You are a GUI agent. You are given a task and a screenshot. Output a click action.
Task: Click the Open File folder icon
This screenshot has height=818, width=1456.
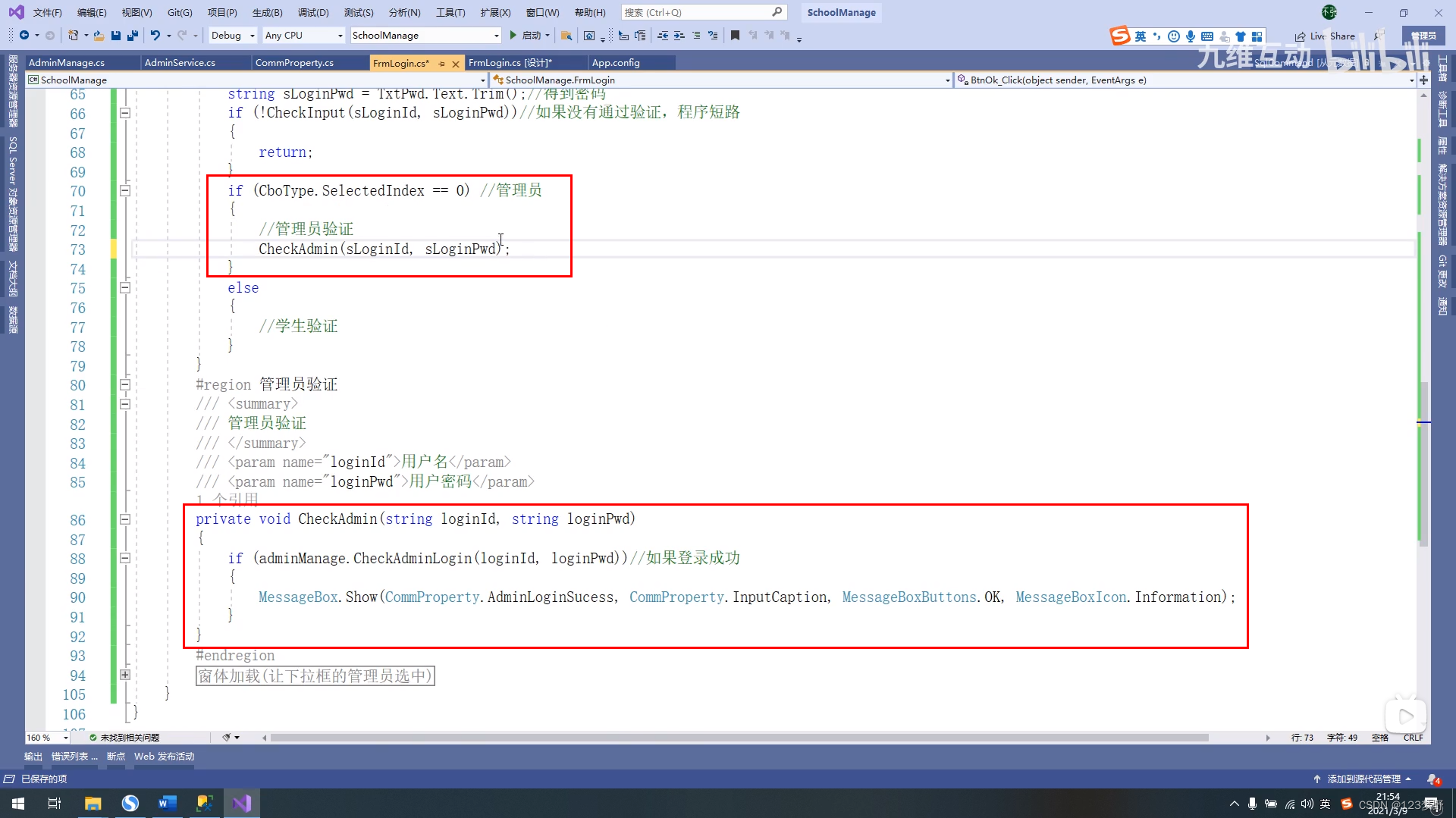click(x=99, y=35)
